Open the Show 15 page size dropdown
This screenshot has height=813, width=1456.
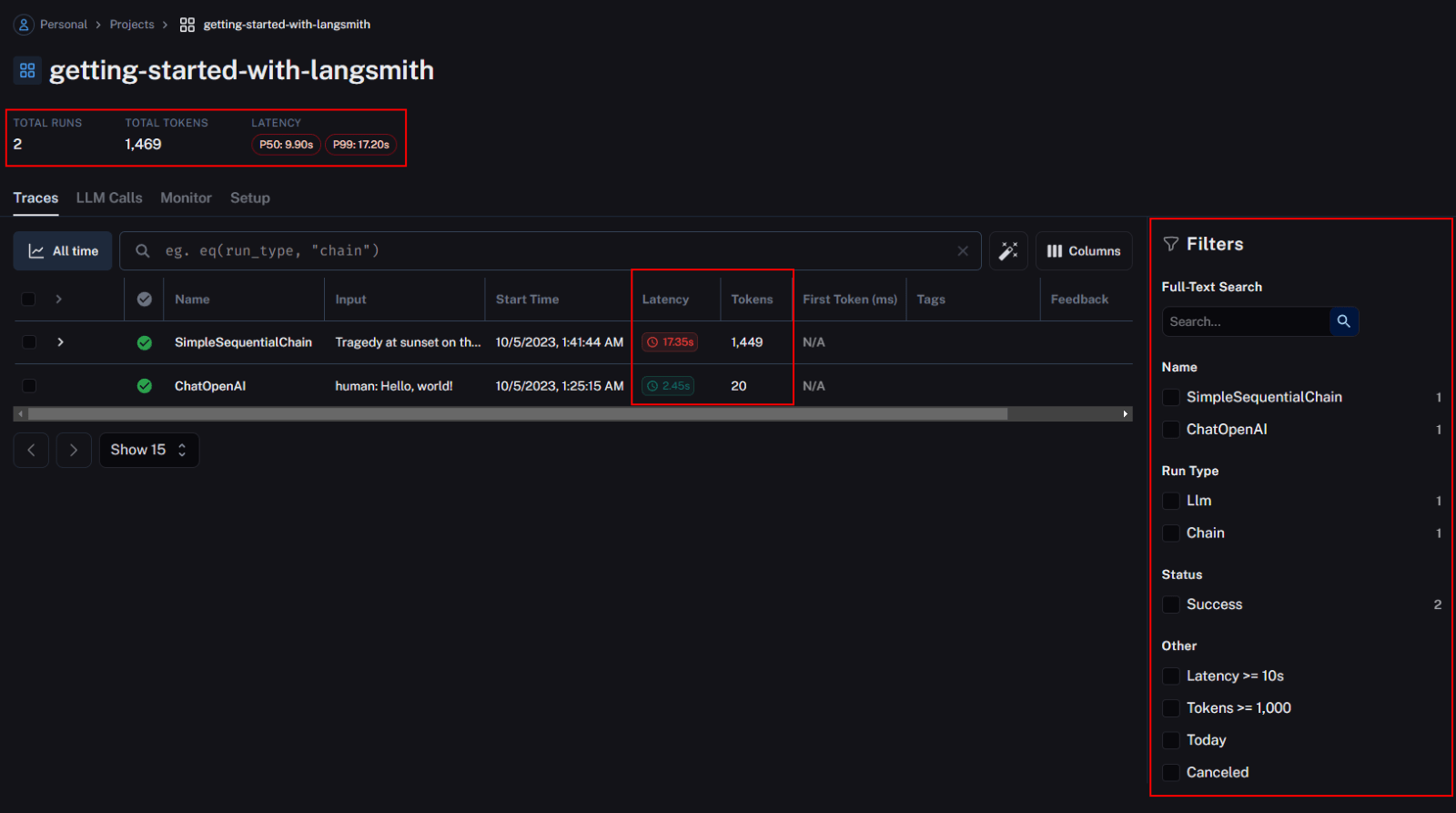[x=149, y=450]
